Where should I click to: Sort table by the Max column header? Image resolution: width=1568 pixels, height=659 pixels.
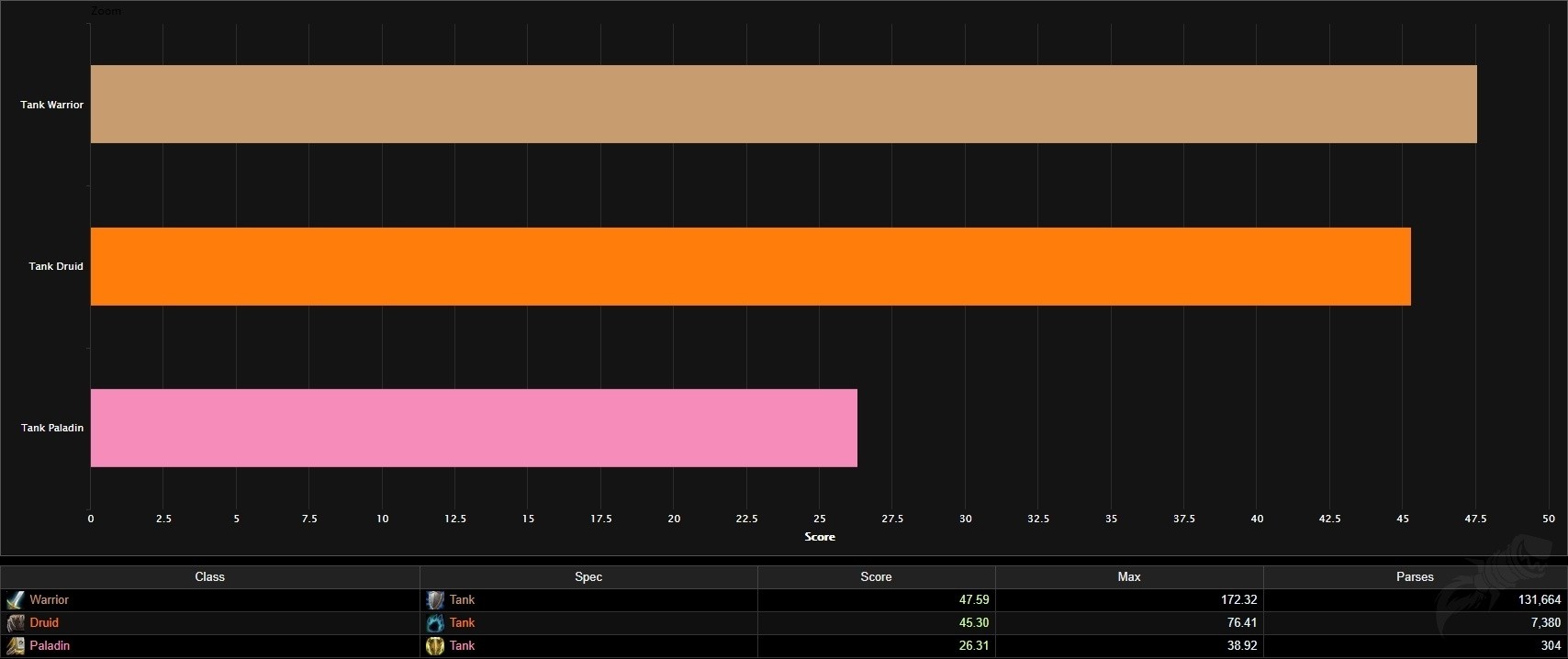tap(1129, 577)
